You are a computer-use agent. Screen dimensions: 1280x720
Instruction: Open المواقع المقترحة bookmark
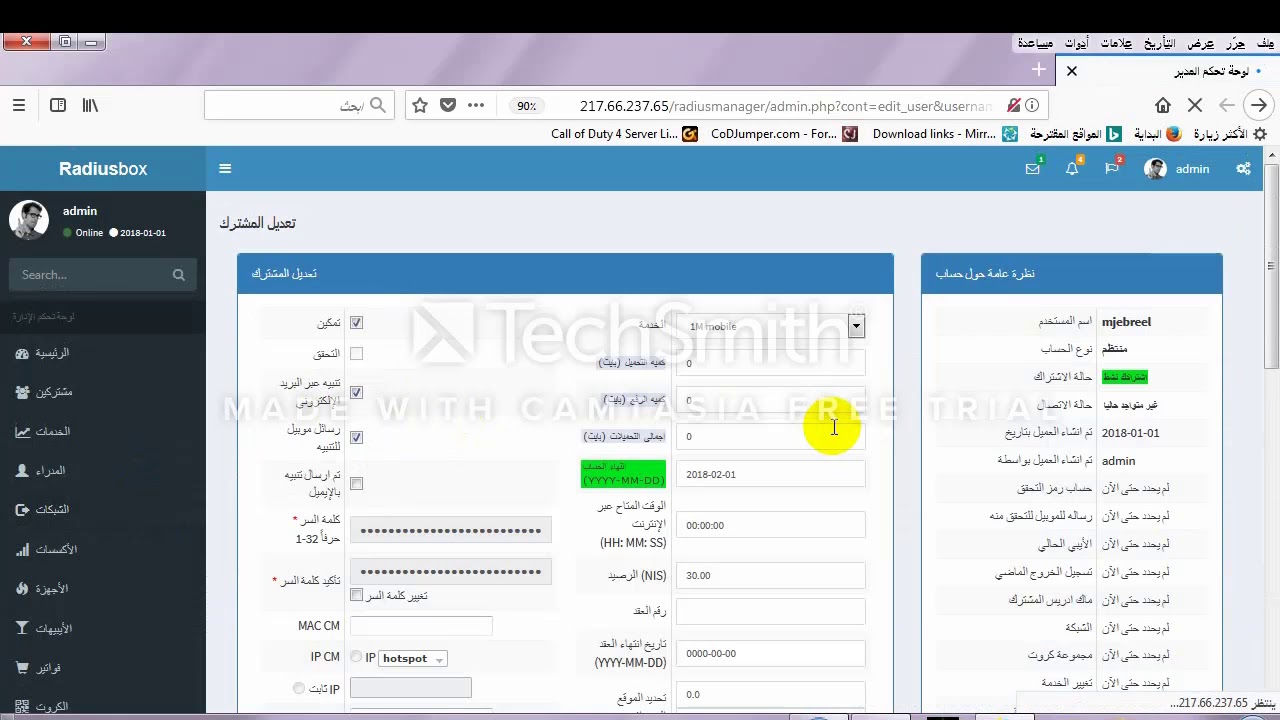tap(1075, 134)
